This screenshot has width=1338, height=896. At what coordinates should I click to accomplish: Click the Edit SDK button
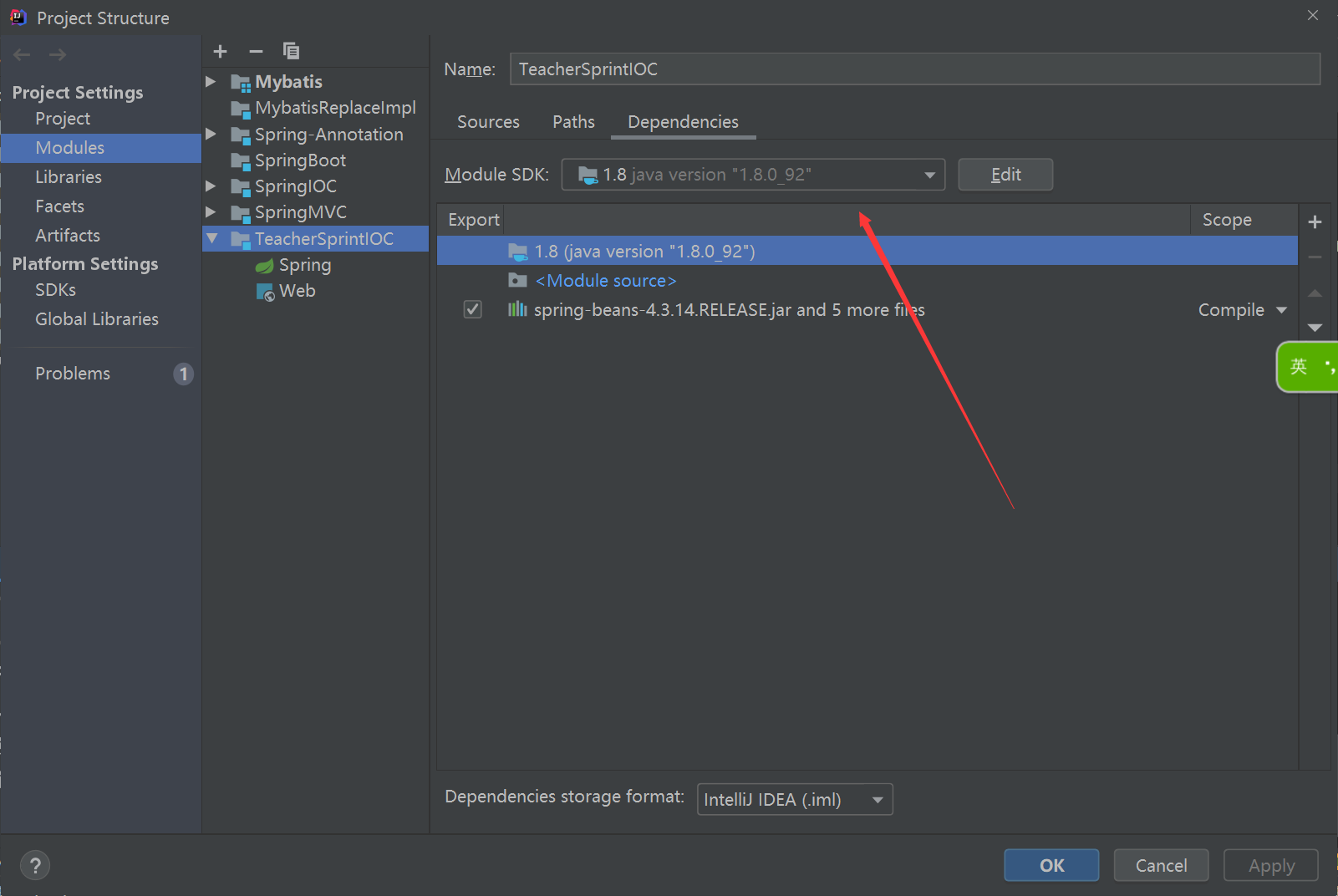pyautogui.click(x=1005, y=175)
